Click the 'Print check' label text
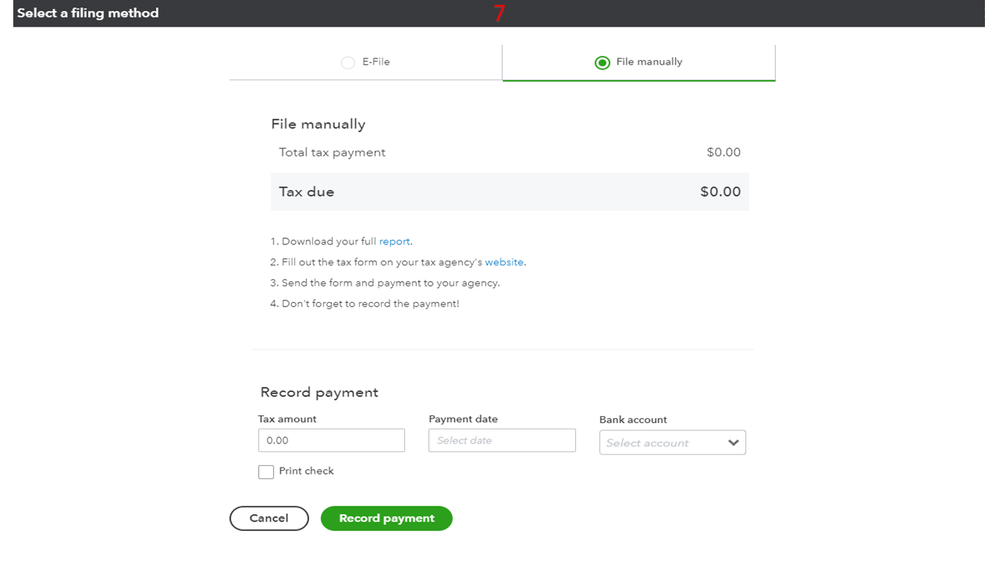Screen dimensions: 999x562 click(306, 471)
